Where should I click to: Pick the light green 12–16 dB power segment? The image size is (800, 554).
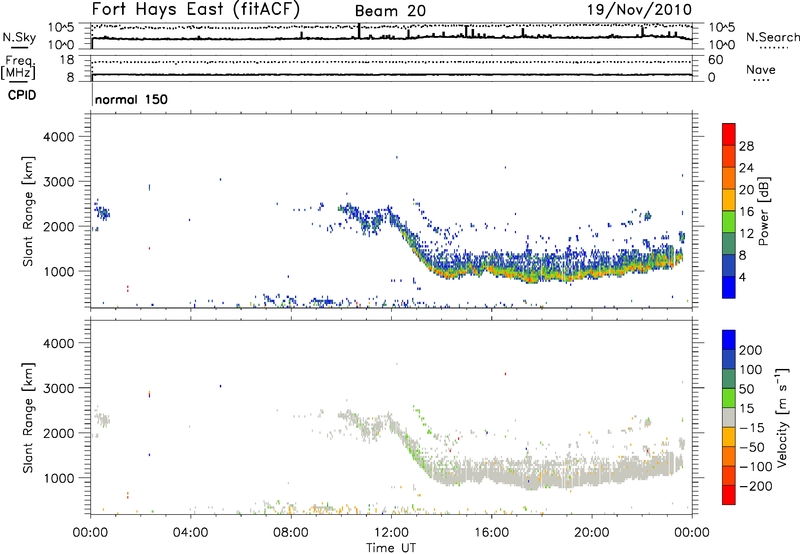pyautogui.click(x=729, y=222)
